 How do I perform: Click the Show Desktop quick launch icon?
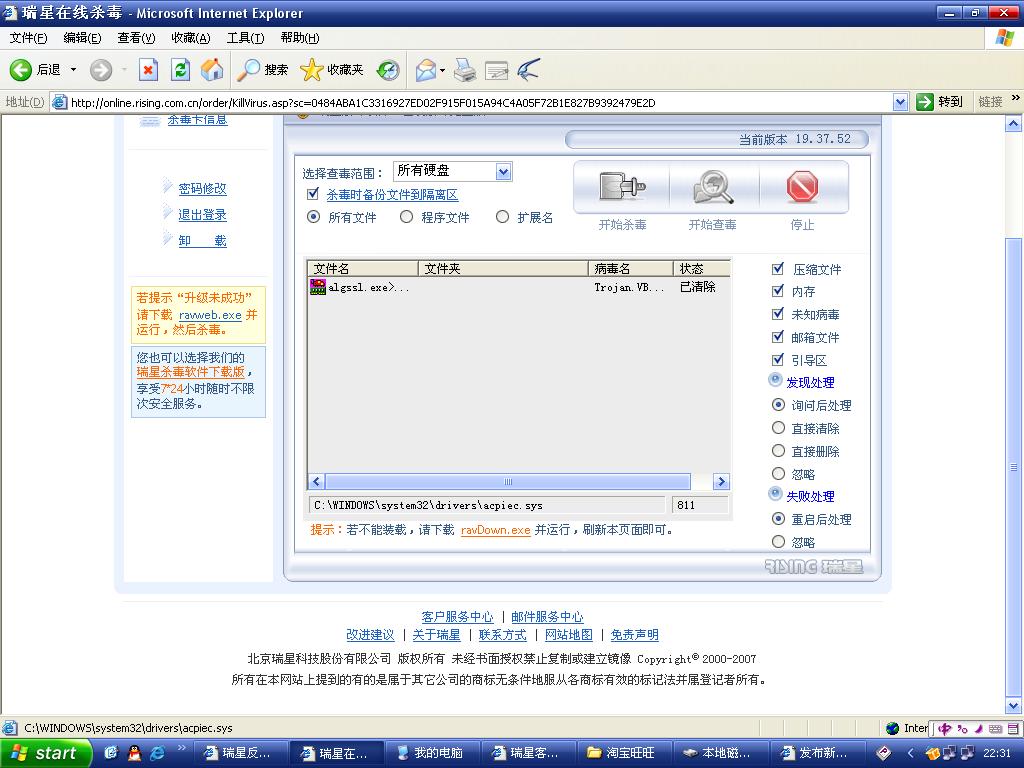pos(111,753)
